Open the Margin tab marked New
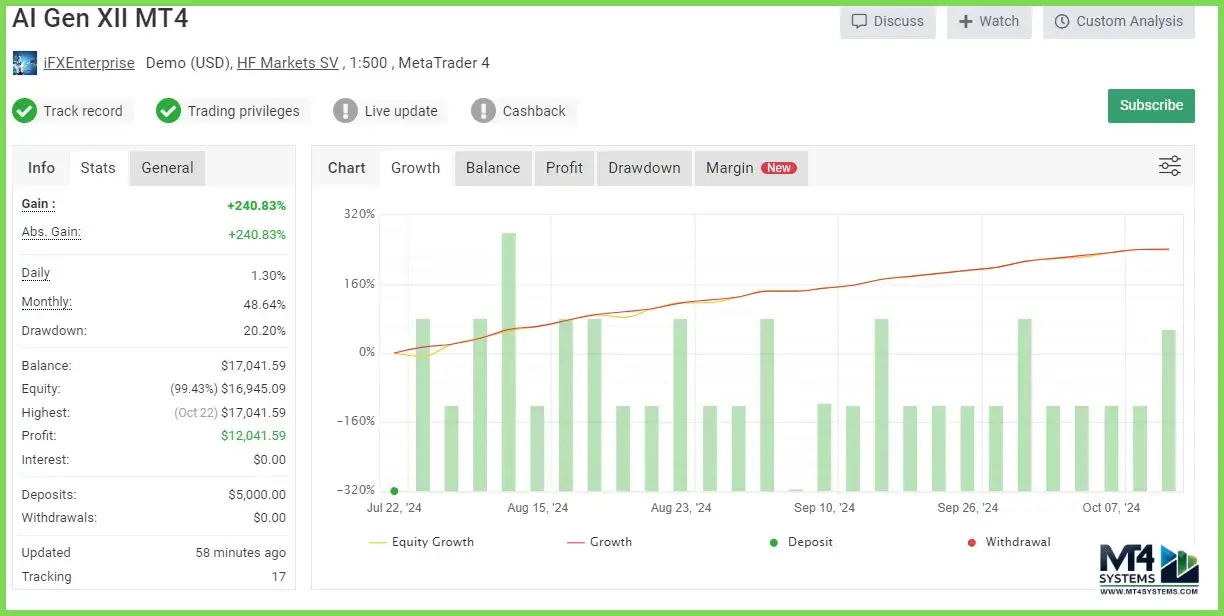The width and height of the screenshot is (1224, 616). pos(751,168)
